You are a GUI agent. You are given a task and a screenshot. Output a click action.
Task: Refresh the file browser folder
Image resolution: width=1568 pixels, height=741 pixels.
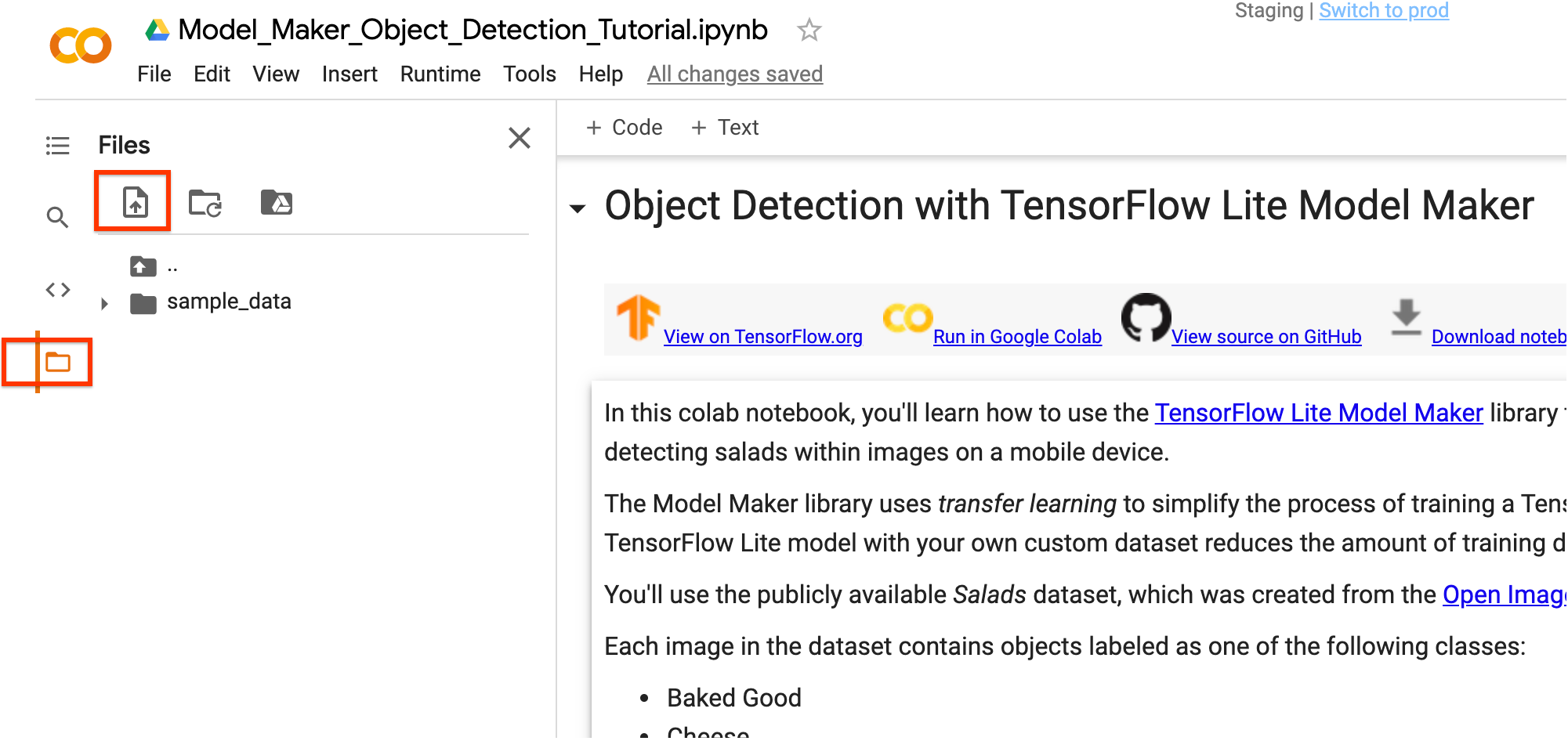(205, 203)
